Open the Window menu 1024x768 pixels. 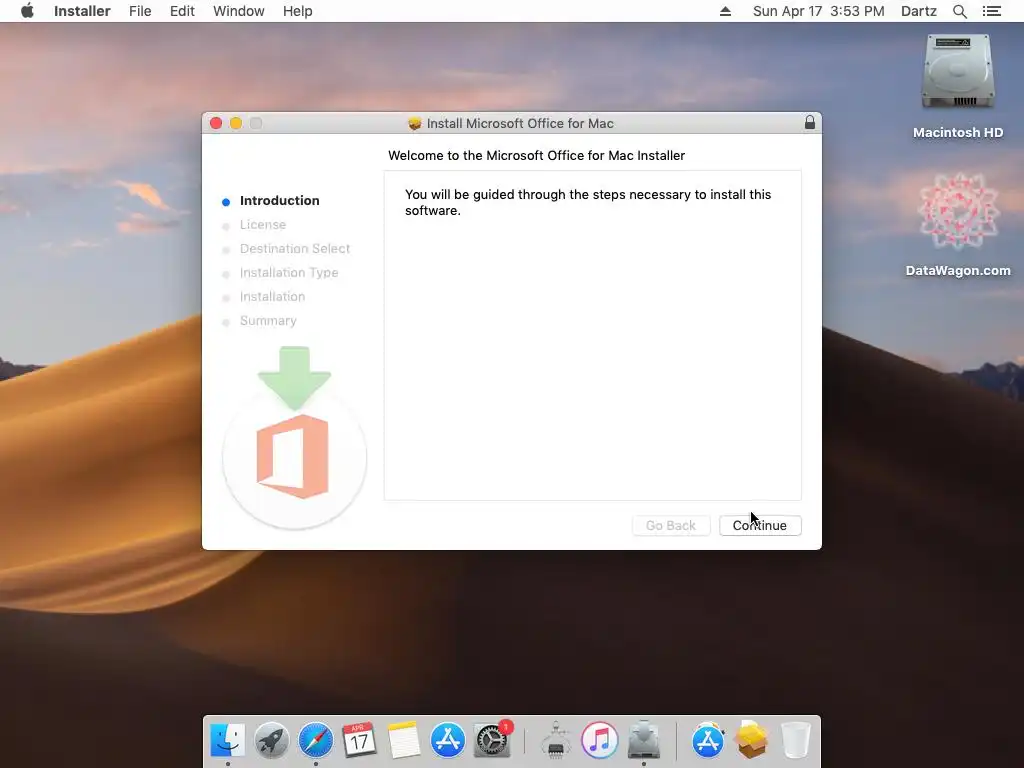tap(238, 11)
